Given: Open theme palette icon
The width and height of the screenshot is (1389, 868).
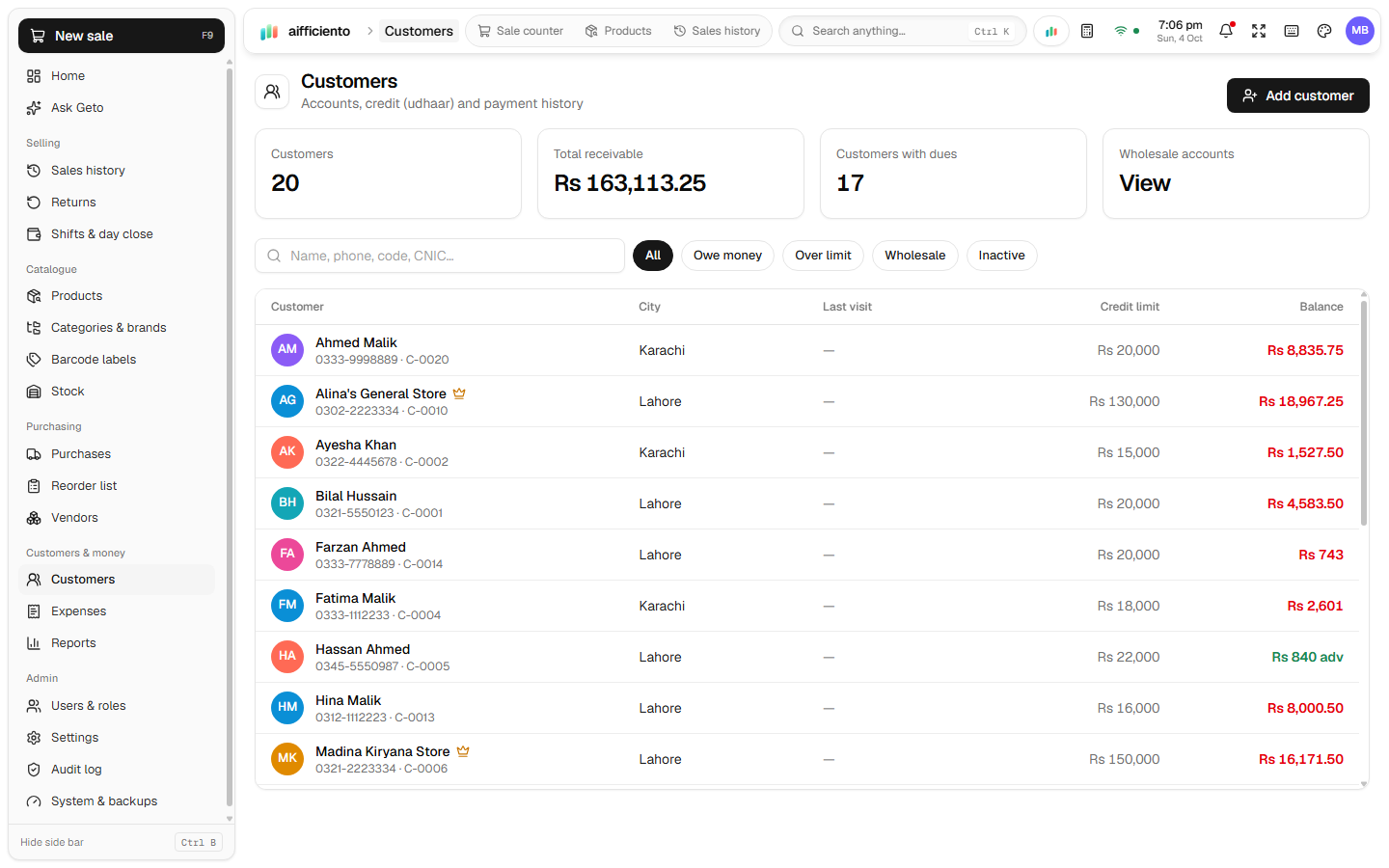Looking at the screenshot, I should 1324,31.
